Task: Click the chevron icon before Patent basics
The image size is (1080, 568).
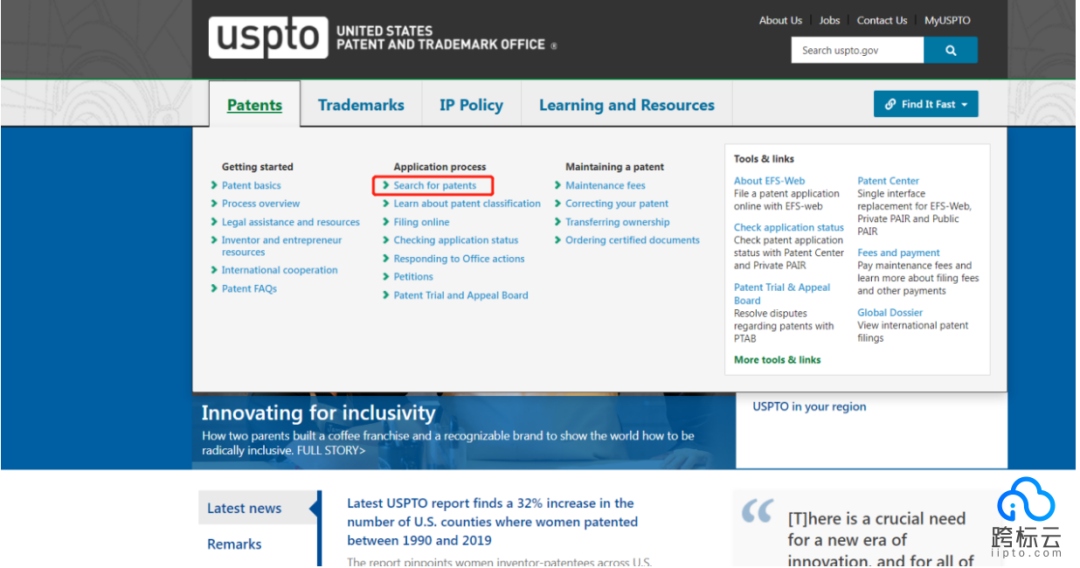Action: (214, 185)
